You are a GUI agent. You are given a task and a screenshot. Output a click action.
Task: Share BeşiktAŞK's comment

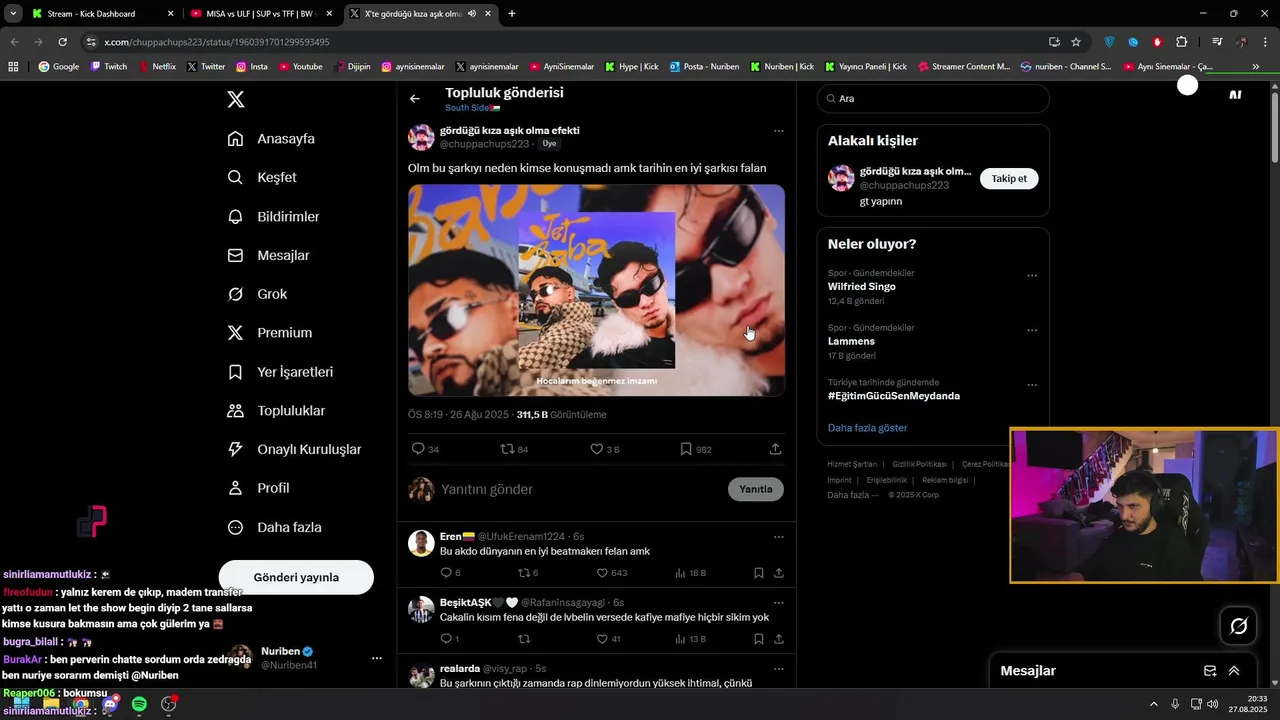click(x=778, y=639)
